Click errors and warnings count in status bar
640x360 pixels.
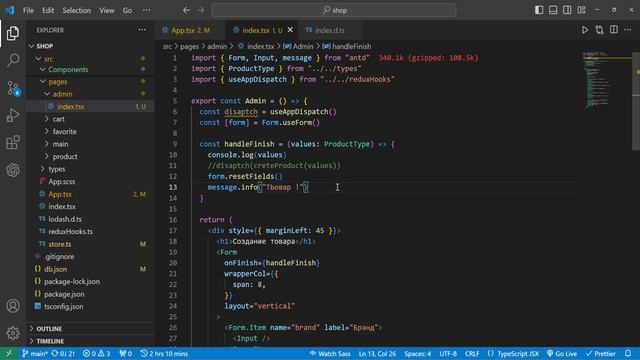tap(96, 353)
